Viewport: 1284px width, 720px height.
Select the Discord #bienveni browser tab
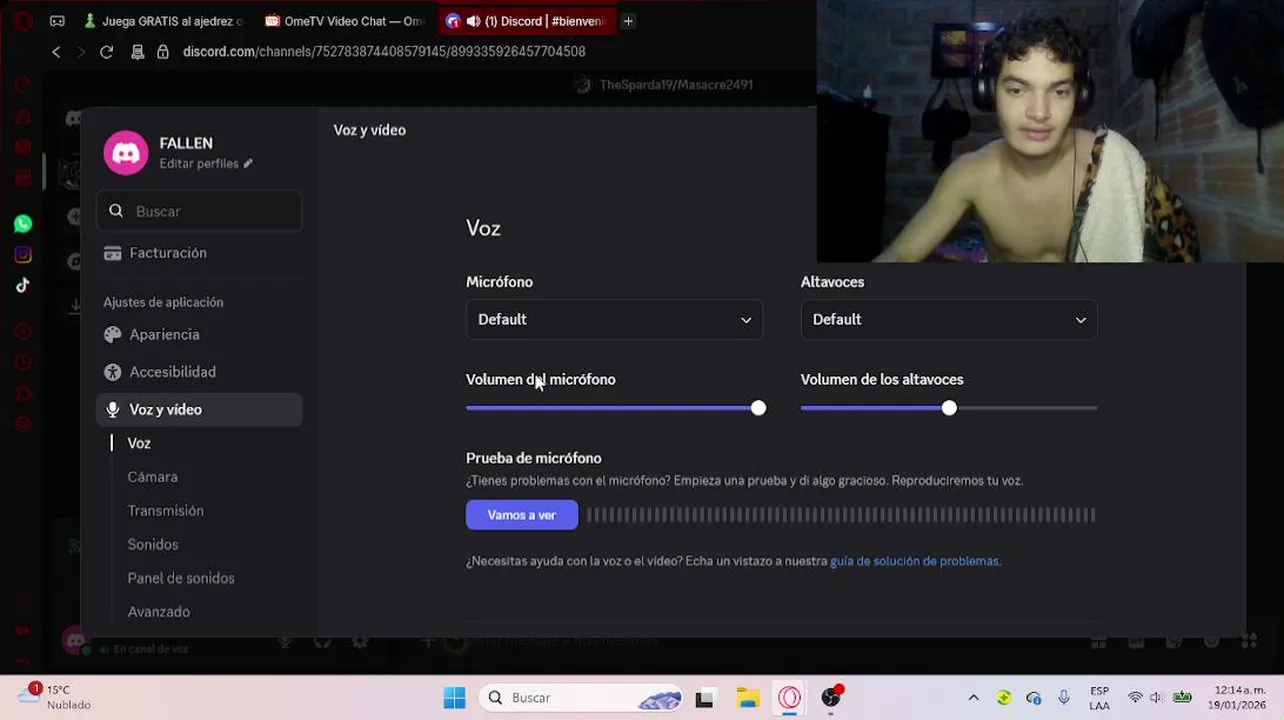pos(527,21)
